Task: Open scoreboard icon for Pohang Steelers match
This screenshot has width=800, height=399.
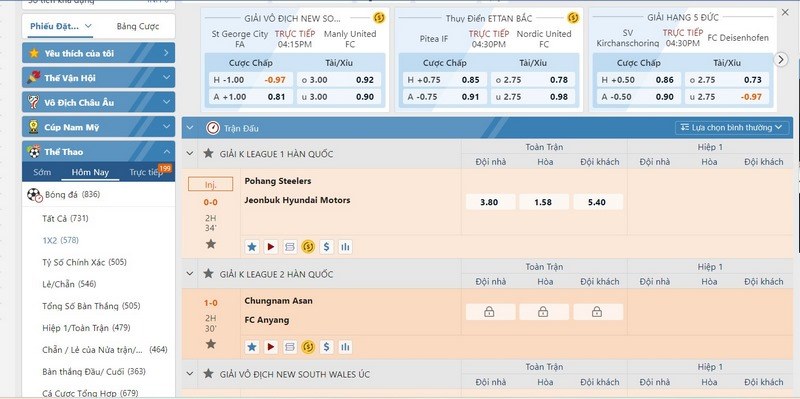Action: (x=289, y=247)
